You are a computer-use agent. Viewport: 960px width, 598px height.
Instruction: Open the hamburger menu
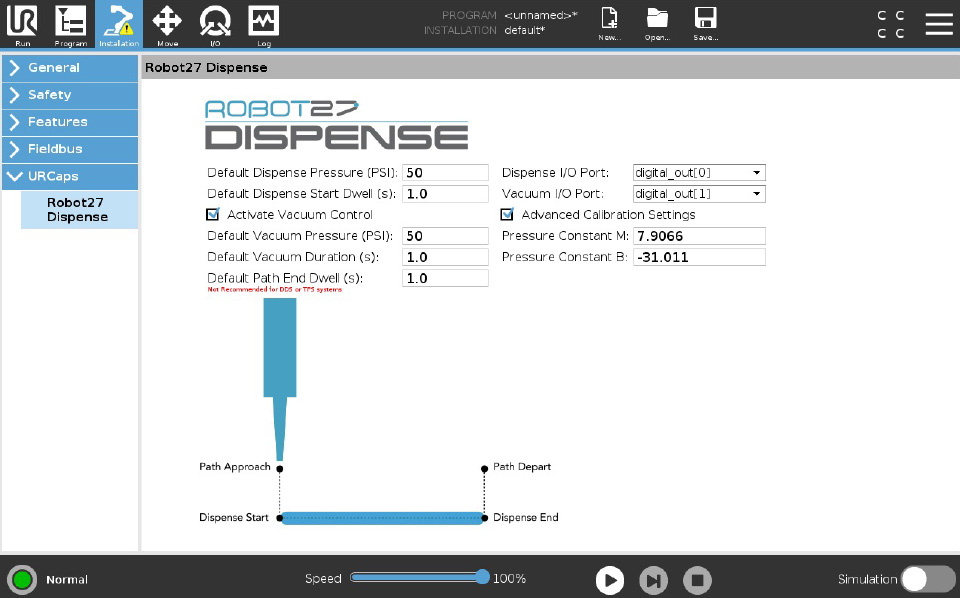938,24
